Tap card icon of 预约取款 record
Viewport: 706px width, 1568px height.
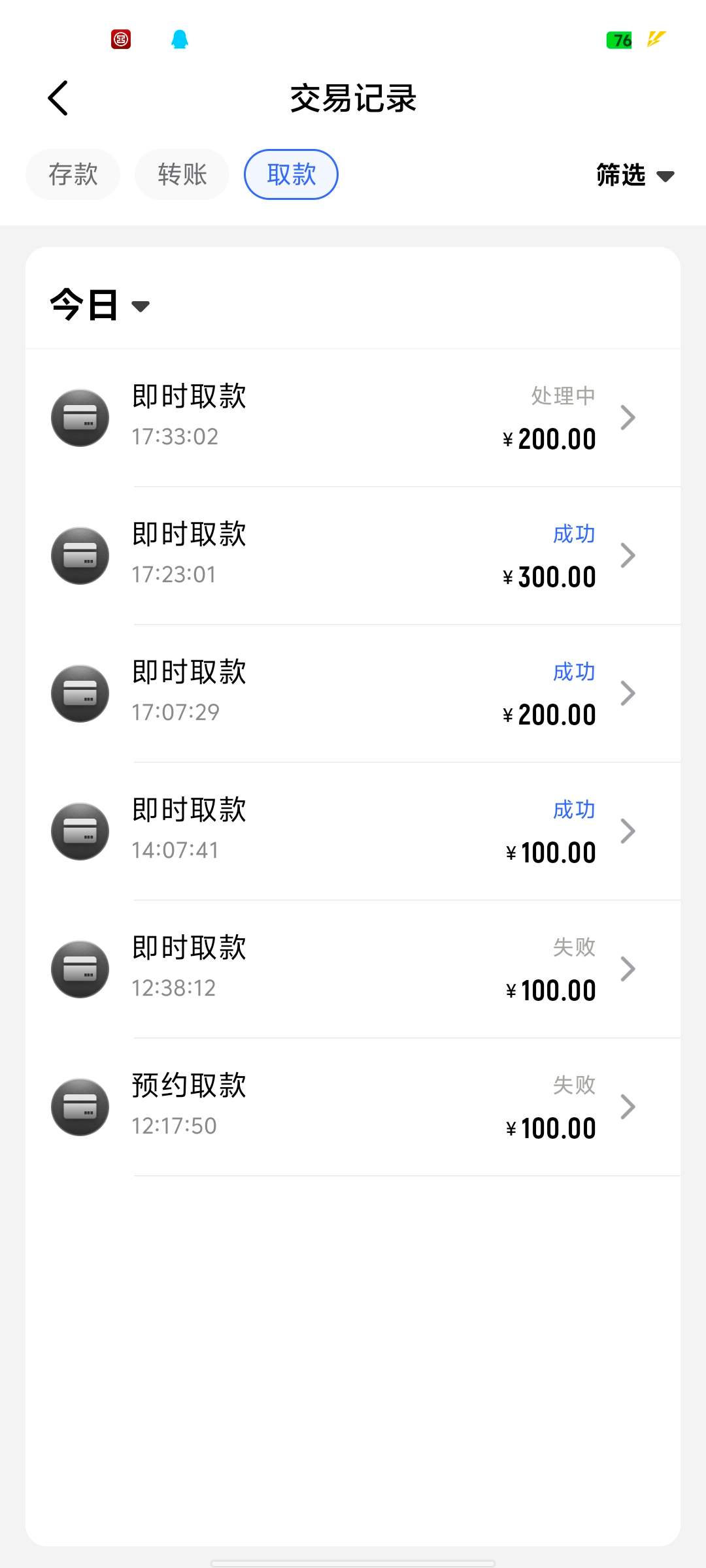80,1107
